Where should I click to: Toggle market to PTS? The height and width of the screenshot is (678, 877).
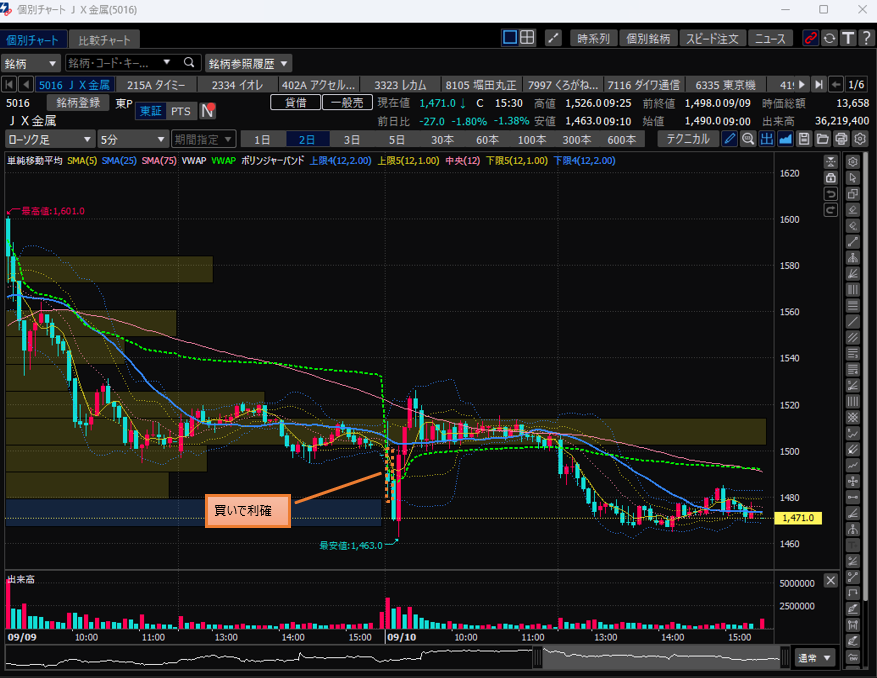point(180,111)
